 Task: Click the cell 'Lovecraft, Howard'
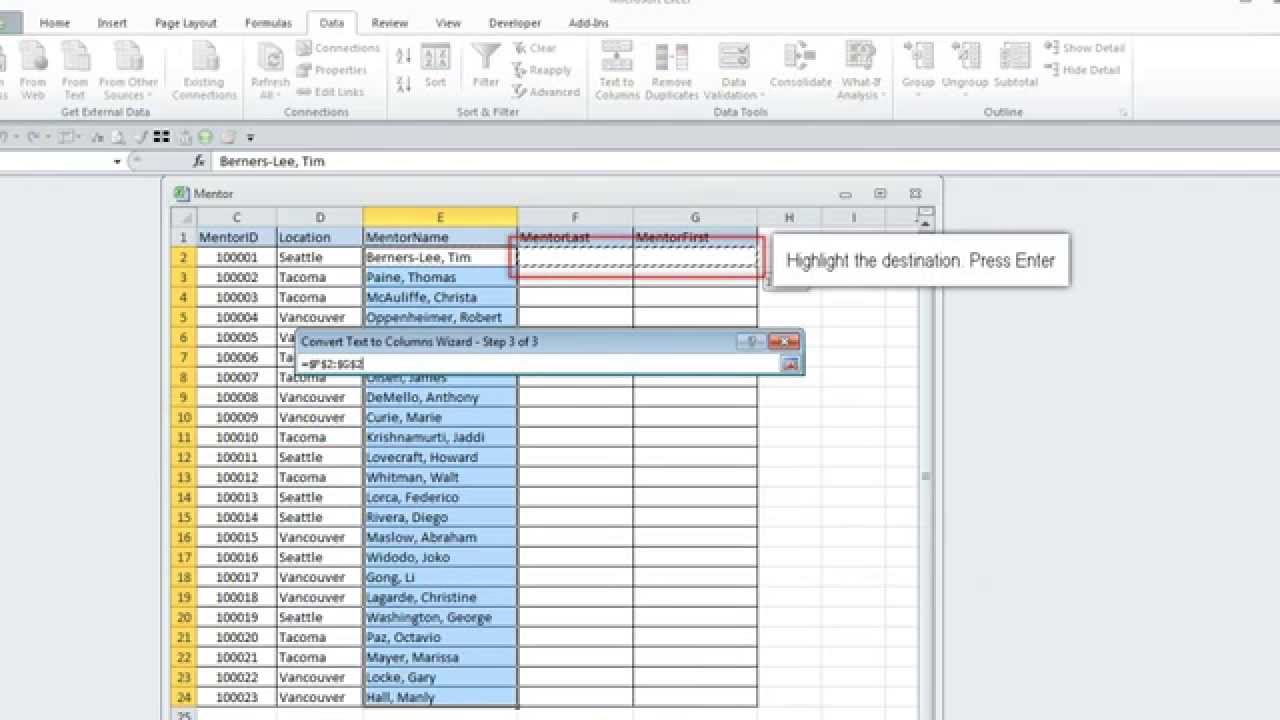[440, 457]
